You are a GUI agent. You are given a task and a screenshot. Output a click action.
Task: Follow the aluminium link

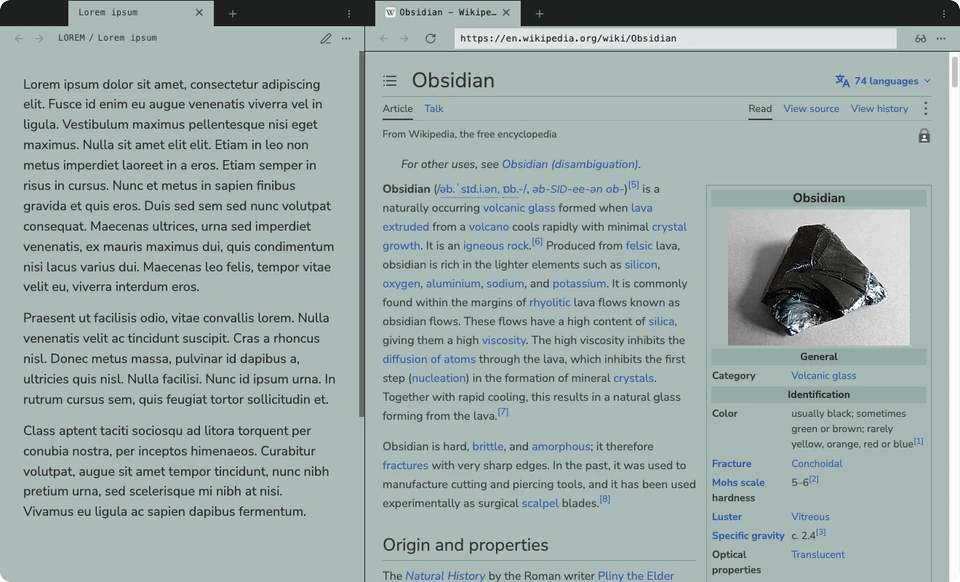tap(453, 283)
